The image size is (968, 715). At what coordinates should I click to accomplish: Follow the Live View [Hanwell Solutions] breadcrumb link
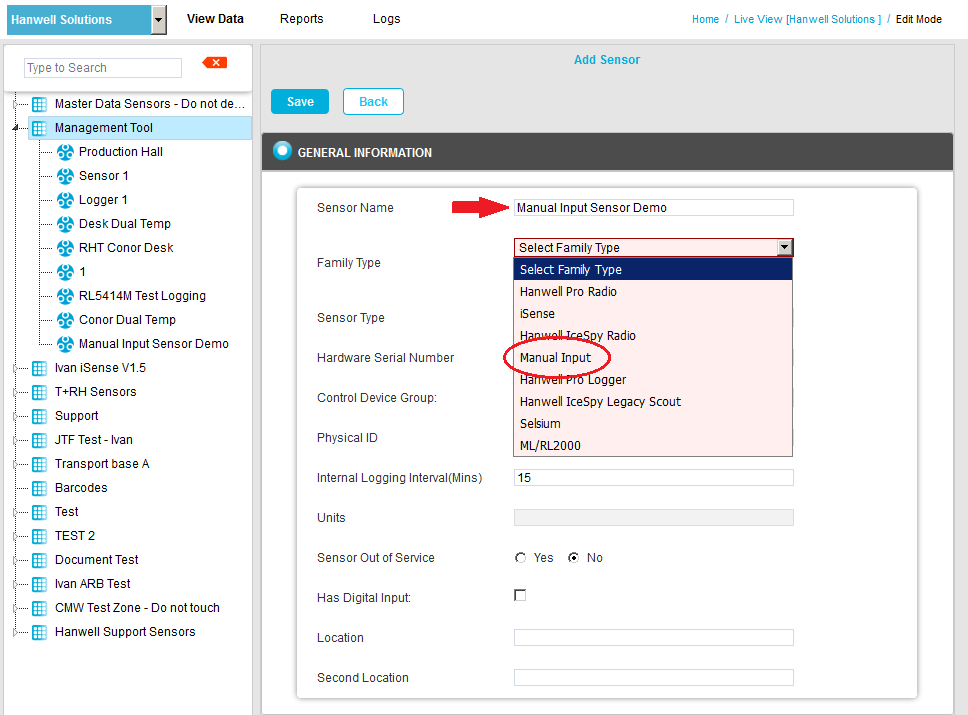(807, 19)
